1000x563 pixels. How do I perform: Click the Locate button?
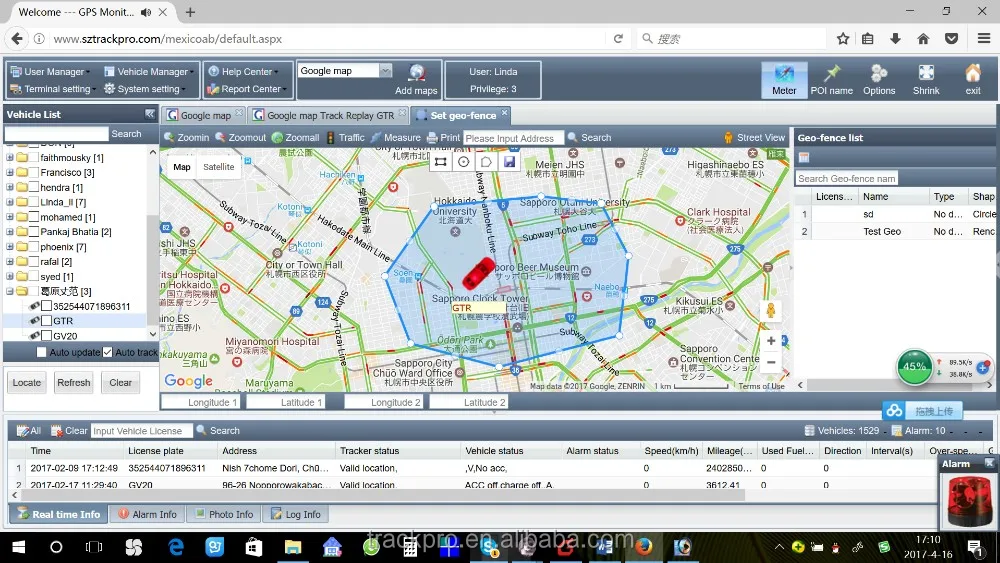point(27,383)
